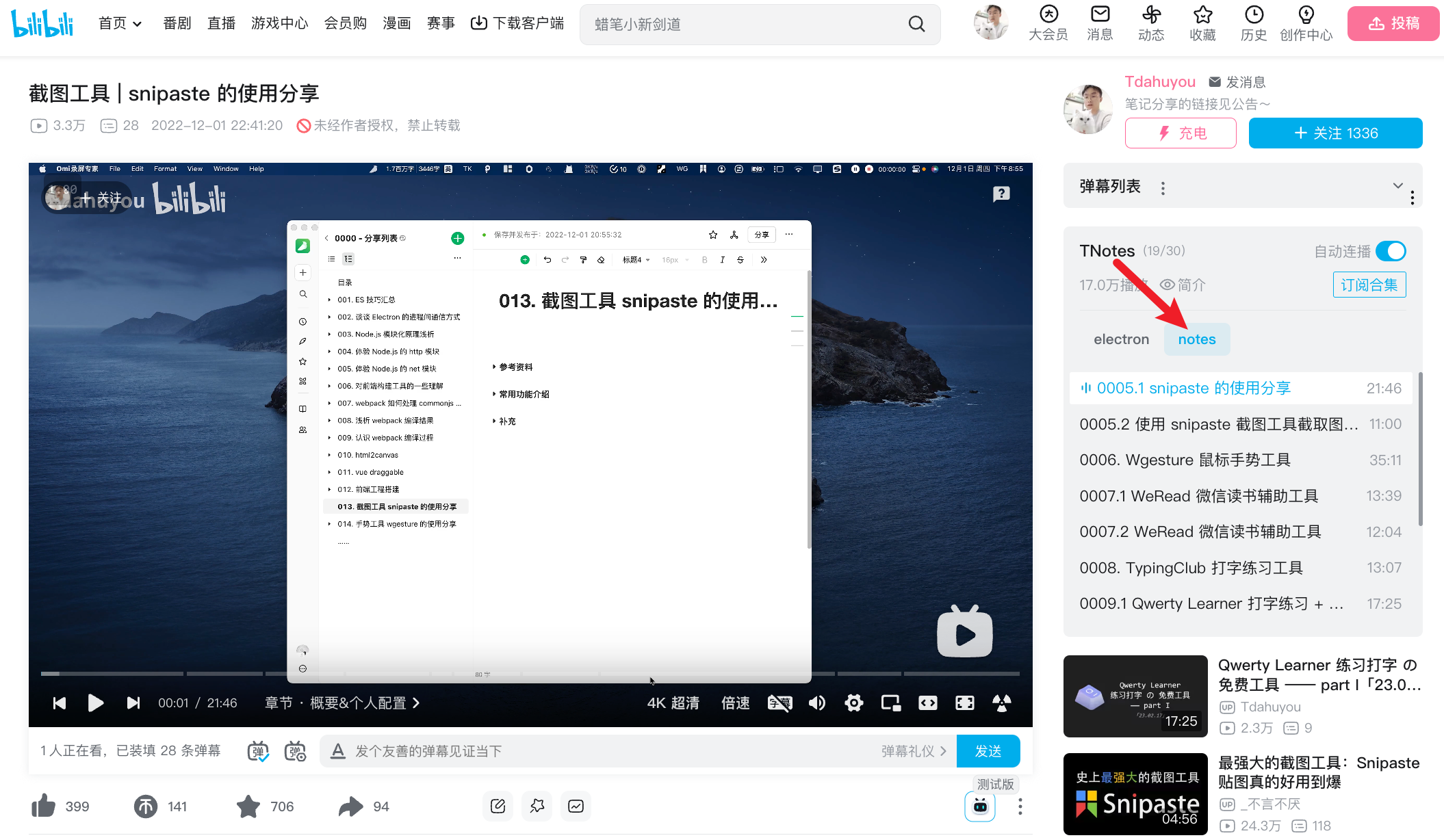Enter picture-in-picture mode

[x=891, y=703]
